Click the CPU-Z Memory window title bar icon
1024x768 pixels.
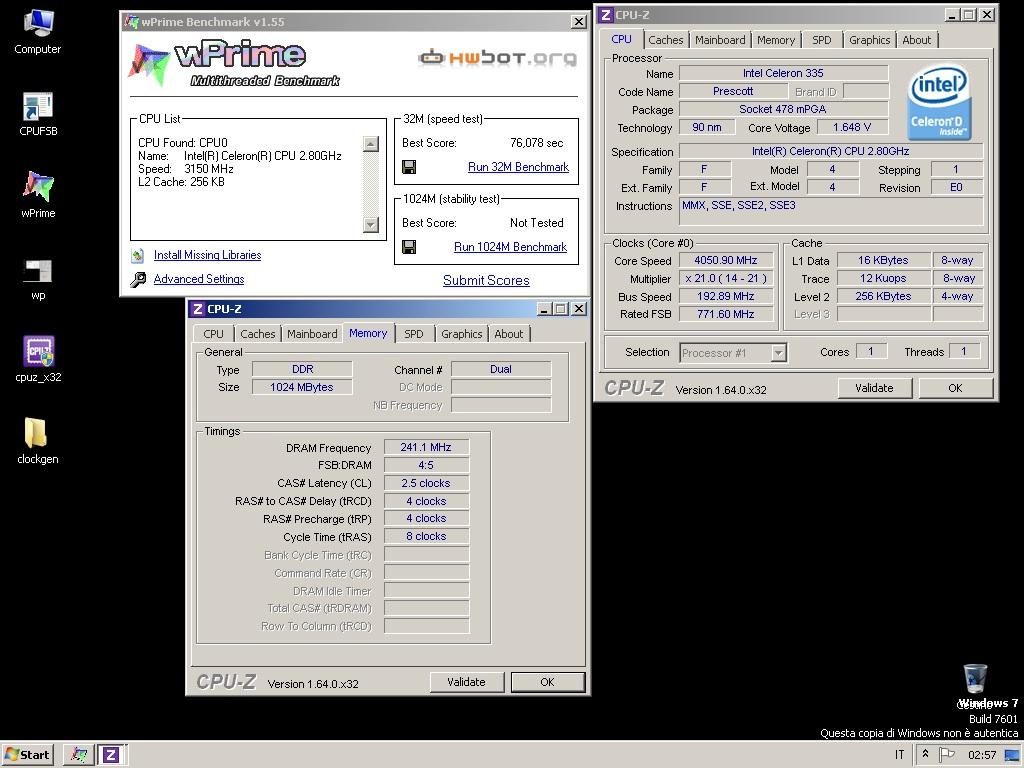[198, 309]
